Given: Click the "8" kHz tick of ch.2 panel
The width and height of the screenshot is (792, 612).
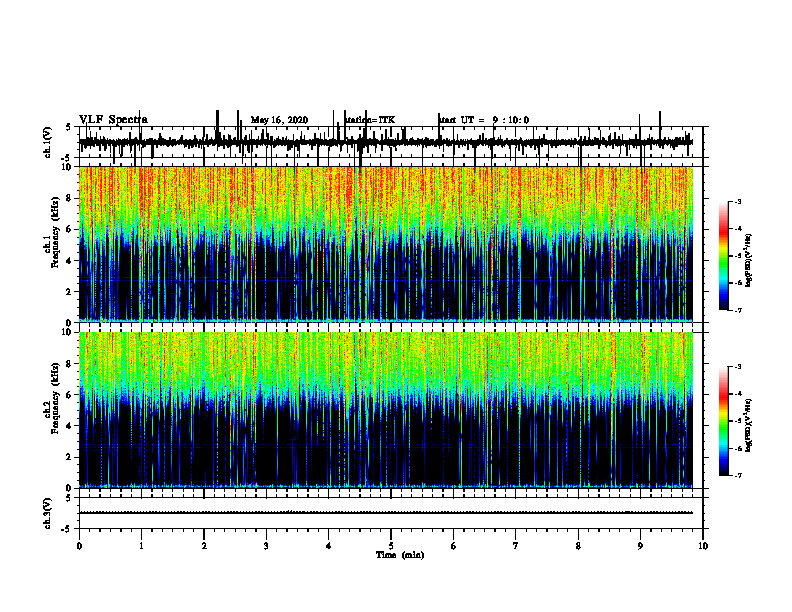Looking at the screenshot, I should tap(70, 364).
